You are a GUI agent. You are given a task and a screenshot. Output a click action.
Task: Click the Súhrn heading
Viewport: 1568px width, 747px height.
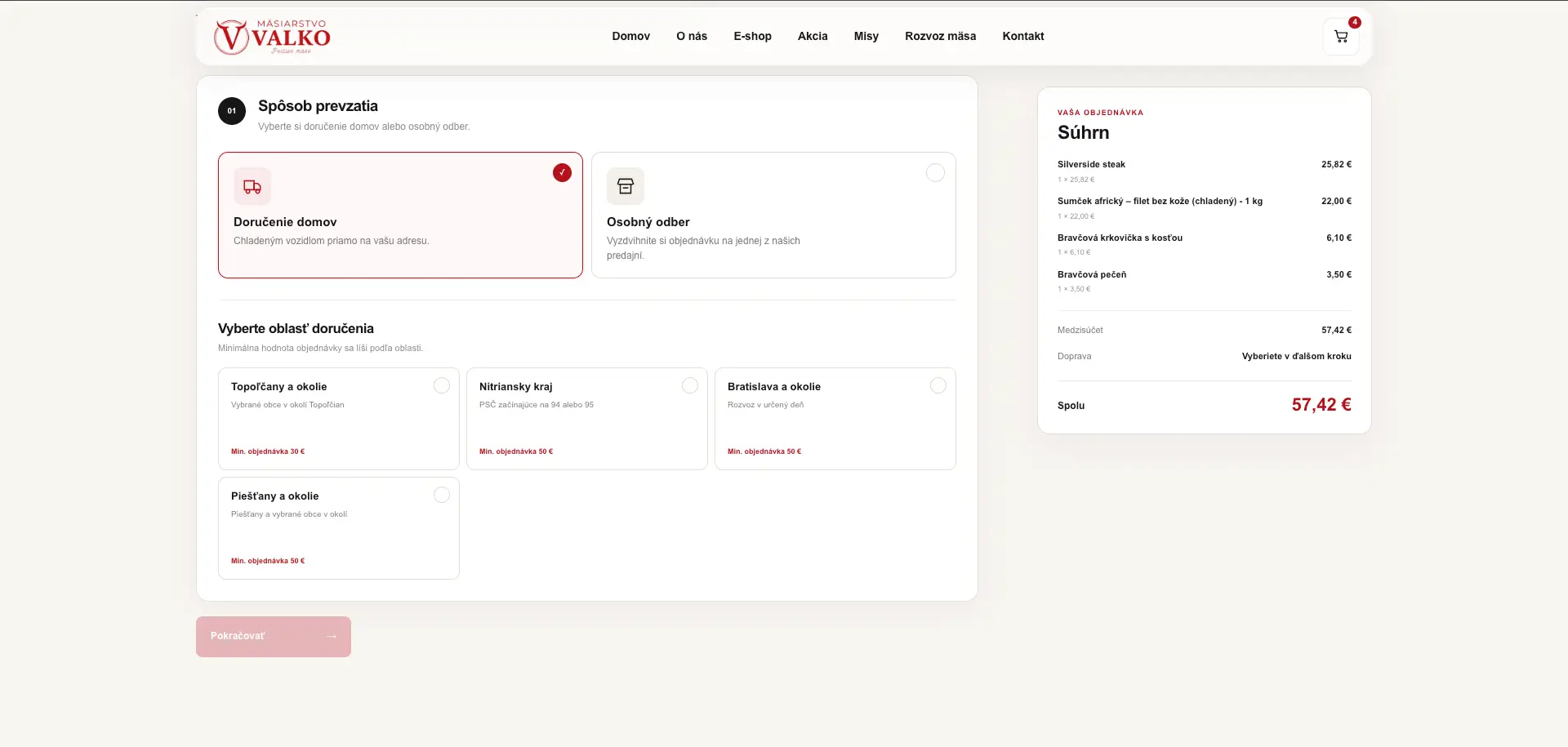point(1083,132)
